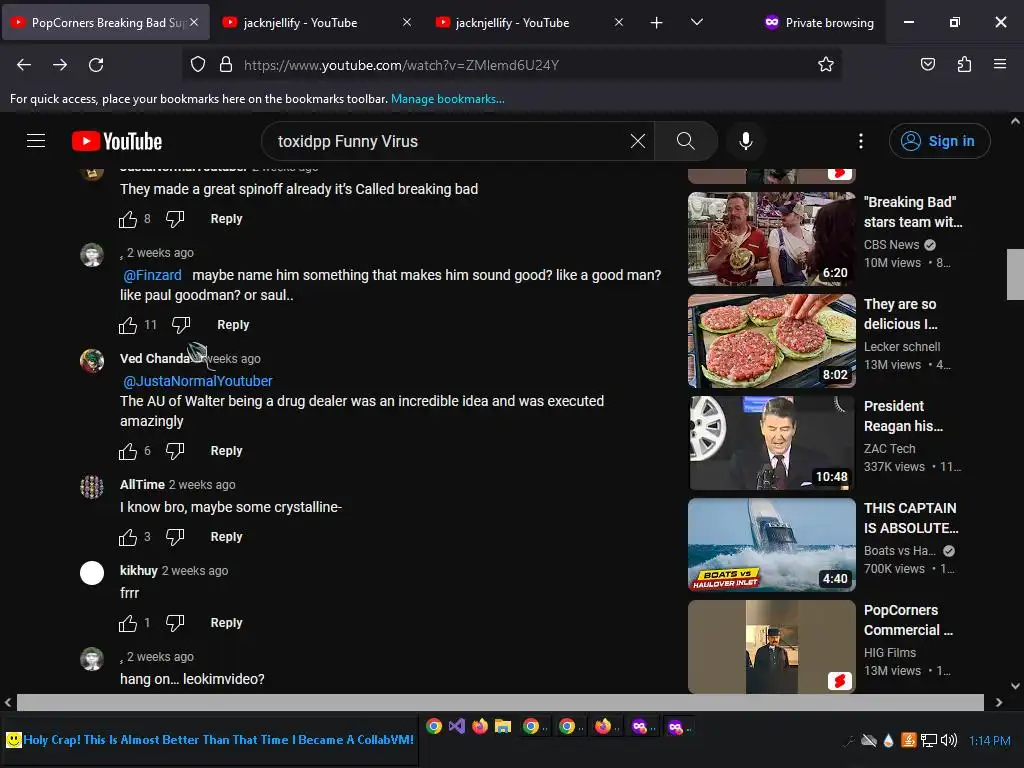Screen dimensions: 1024x768
Task: Focus the browser URL address bar
Action: pos(511,65)
